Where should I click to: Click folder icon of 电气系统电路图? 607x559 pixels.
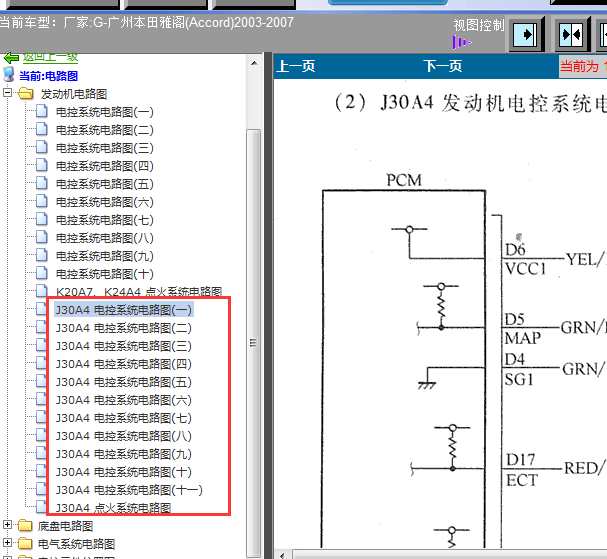25,543
